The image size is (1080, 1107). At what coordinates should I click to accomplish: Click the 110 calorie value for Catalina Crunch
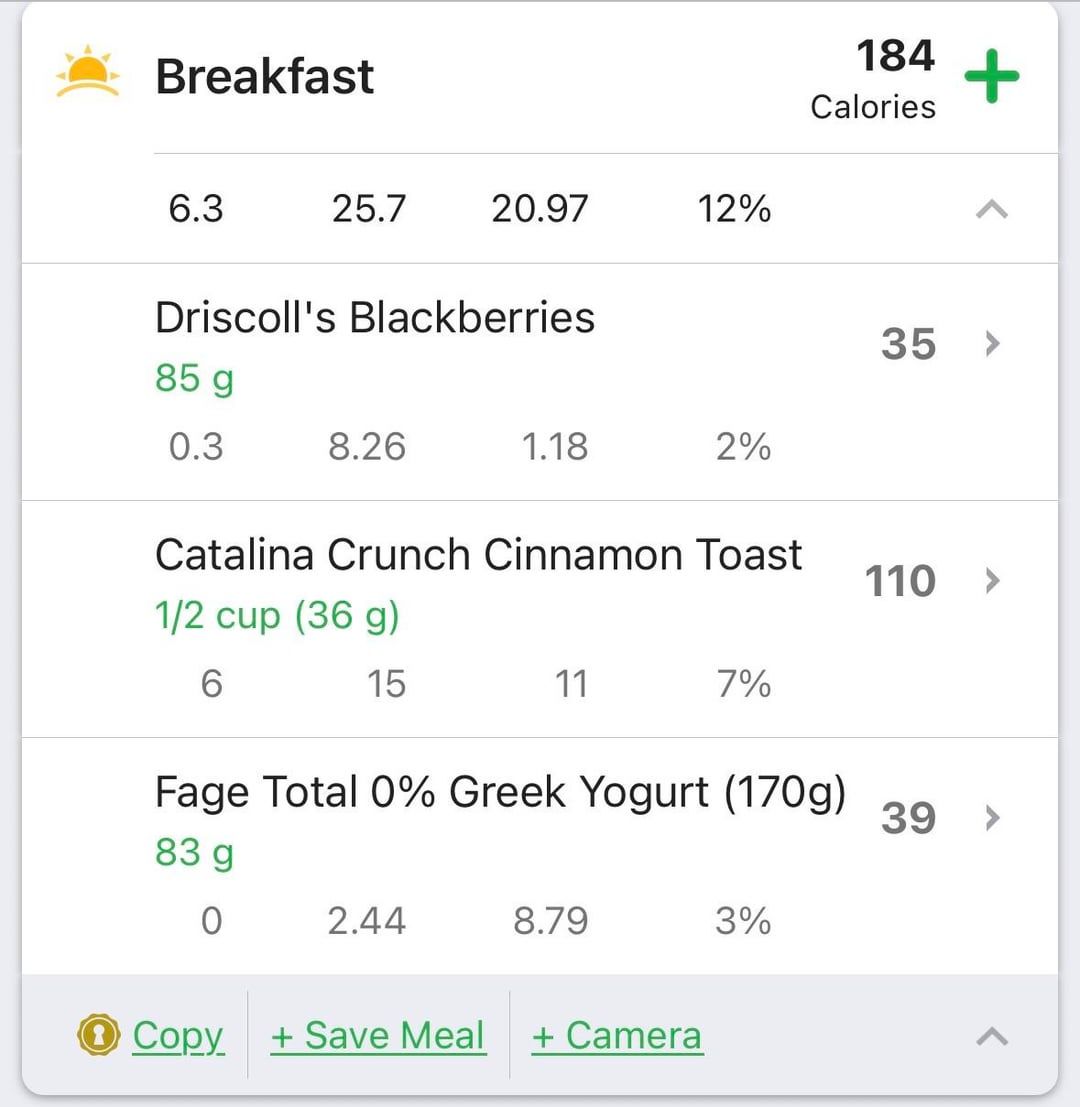pos(900,581)
